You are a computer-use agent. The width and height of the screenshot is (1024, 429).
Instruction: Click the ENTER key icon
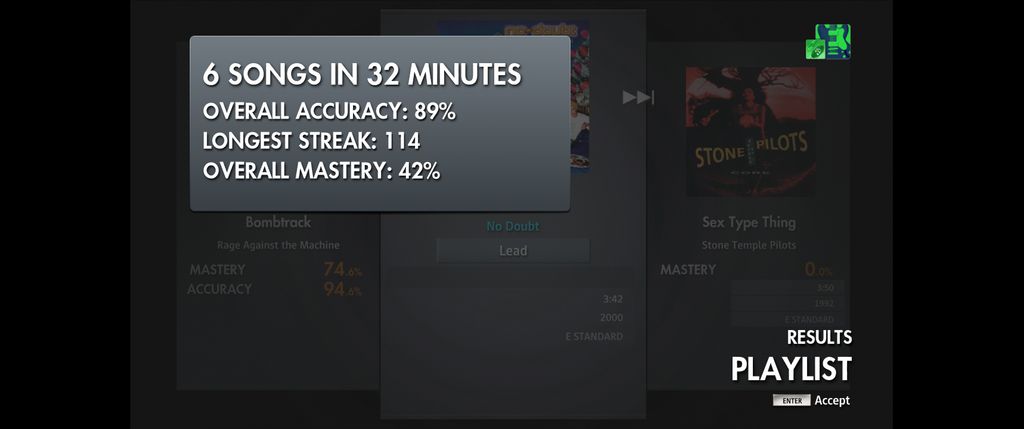792,400
